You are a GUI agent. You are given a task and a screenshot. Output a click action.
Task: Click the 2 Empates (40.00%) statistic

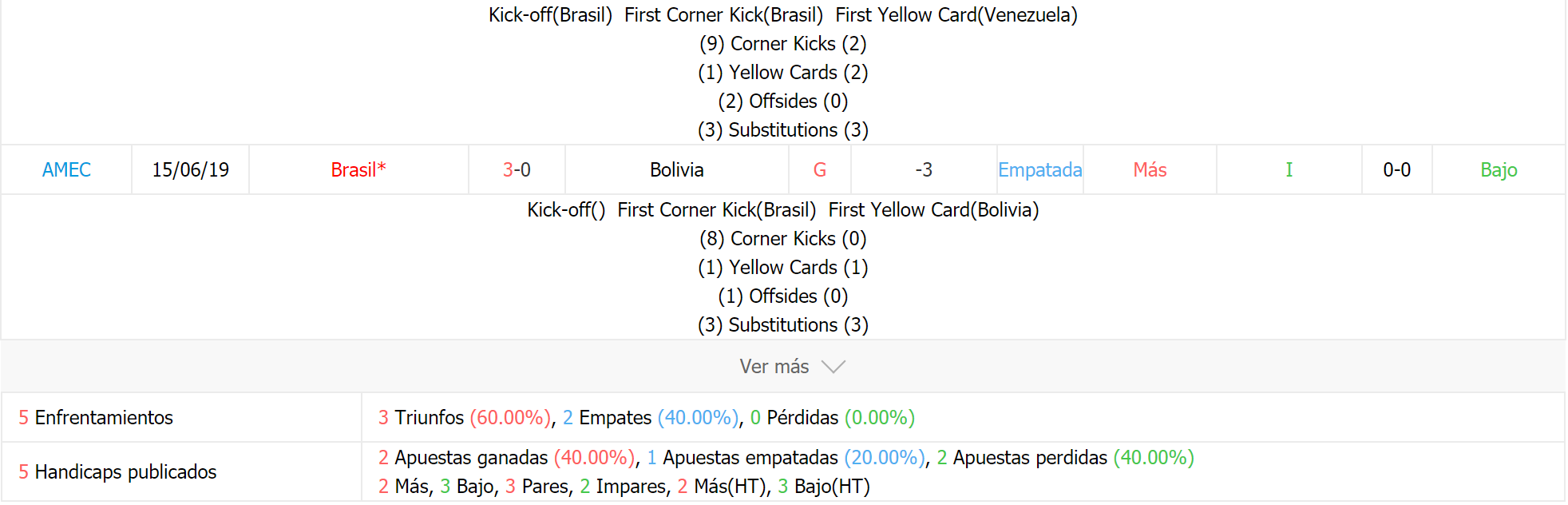click(x=651, y=418)
